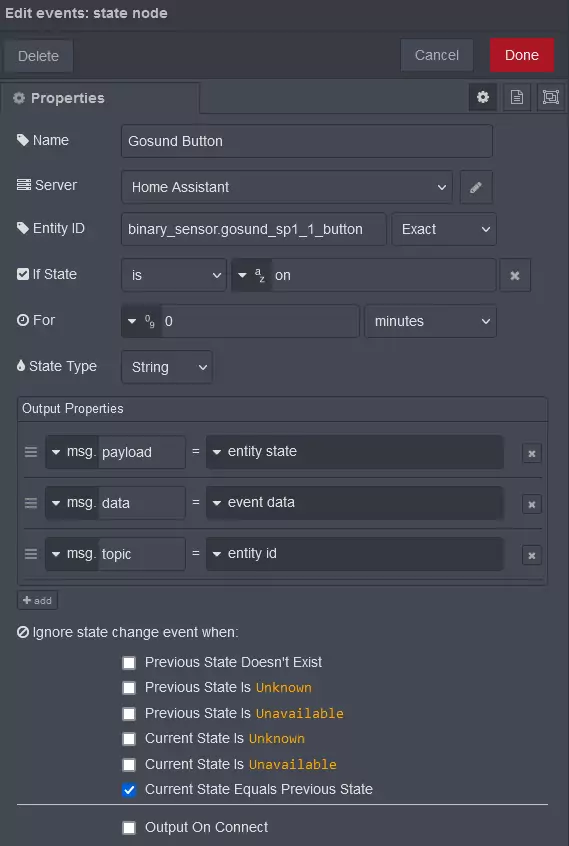Screen dimensions: 569x846
Task: Change the minutes time unit dropdown
Action: click(430, 321)
